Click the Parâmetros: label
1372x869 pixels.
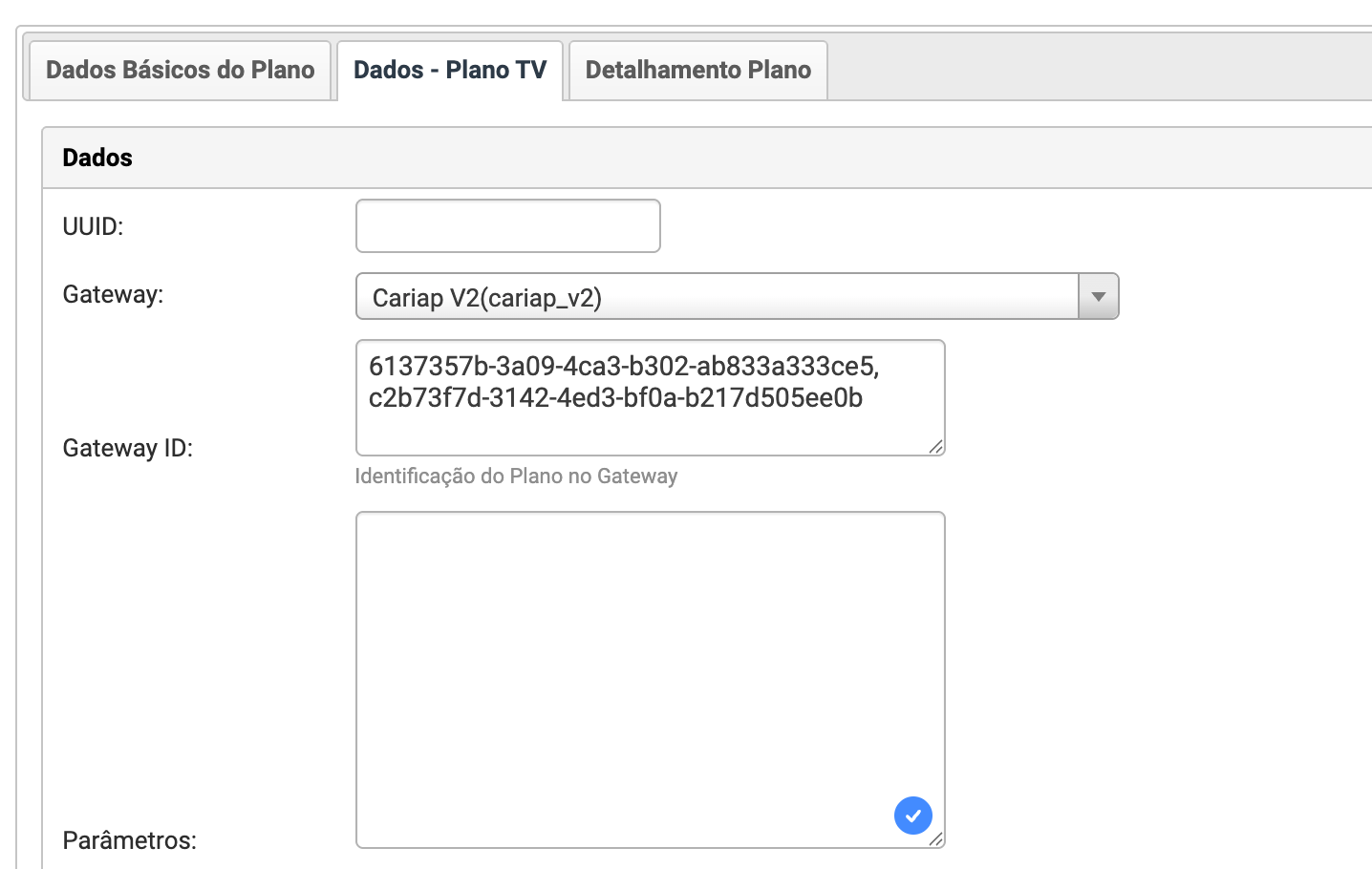click(130, 840)
